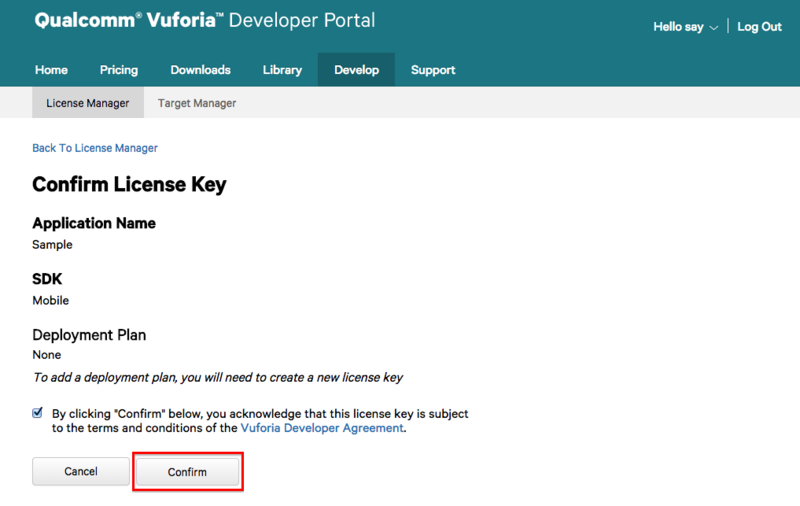The width and height of the screenshot is (800, 506).
Task: Select the Develop menu item
Action: click(x=356, y=70)
